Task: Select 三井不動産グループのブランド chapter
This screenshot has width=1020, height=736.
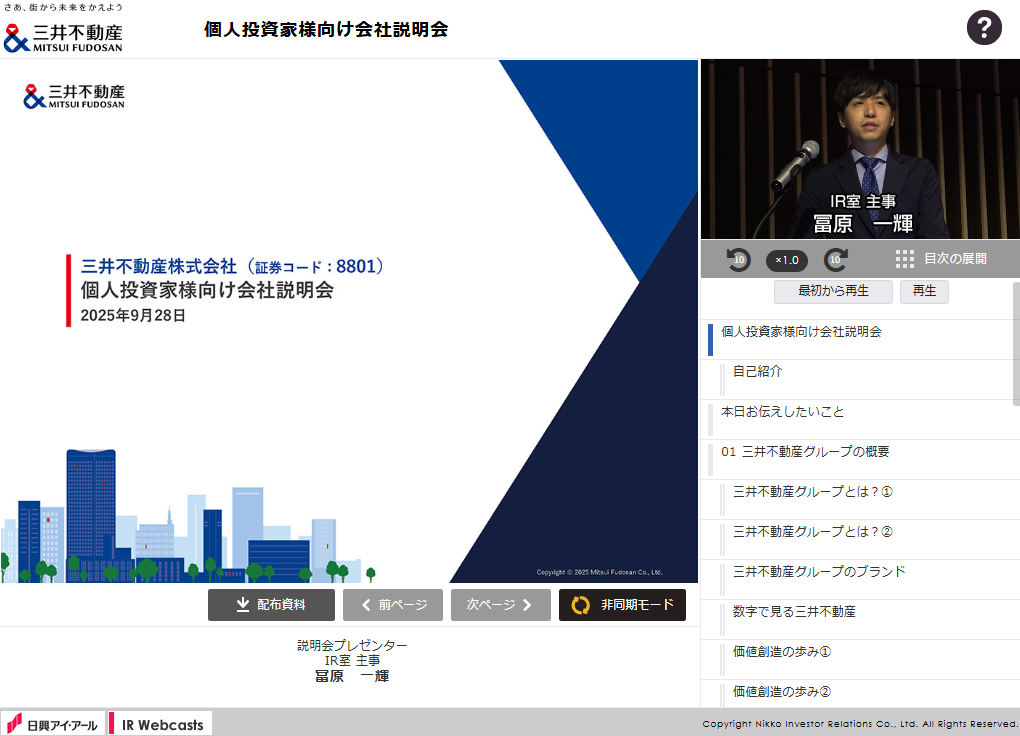Action: click(819, 572)
